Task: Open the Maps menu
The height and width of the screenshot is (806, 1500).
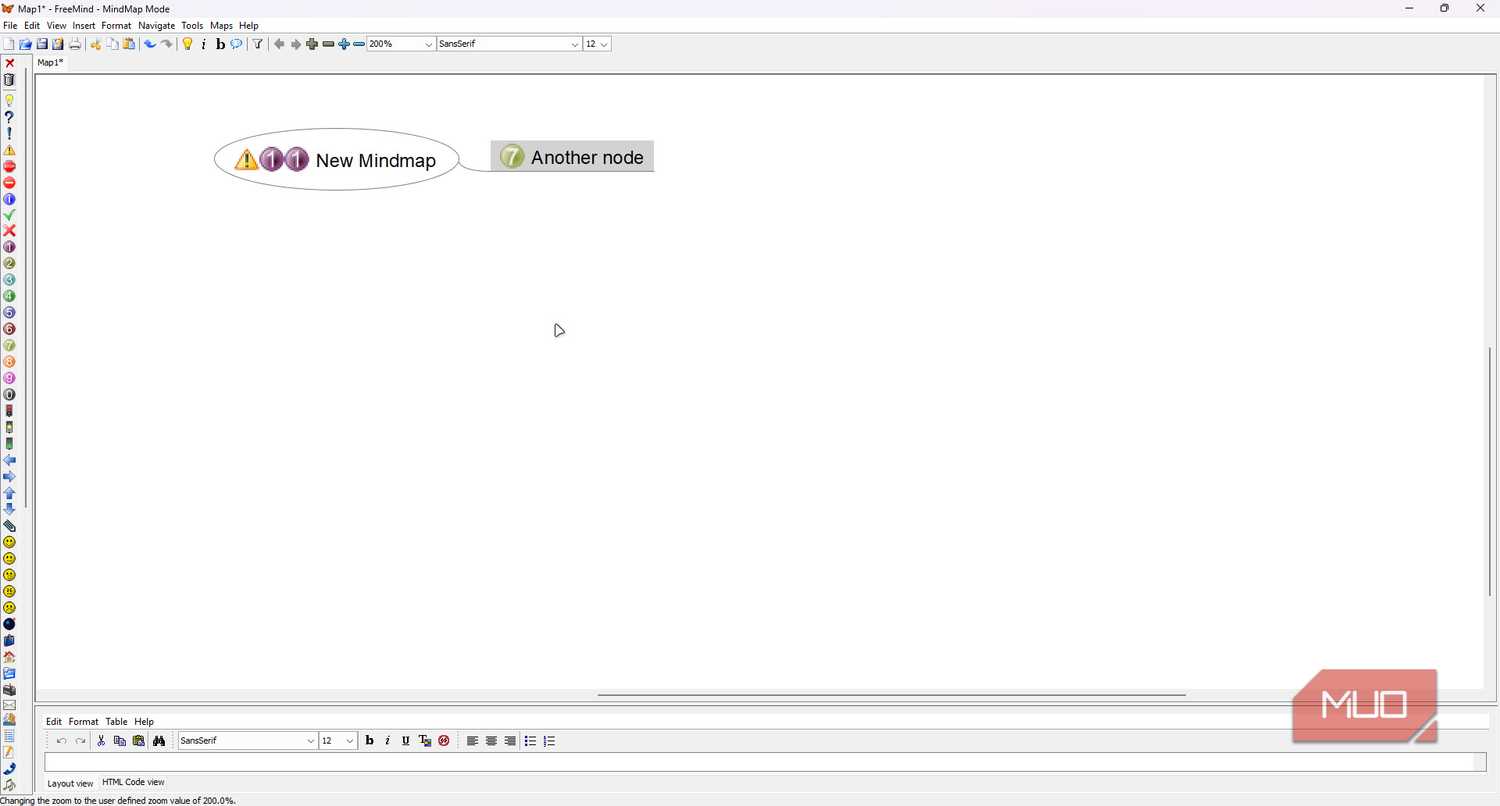Action: point(221,25)
